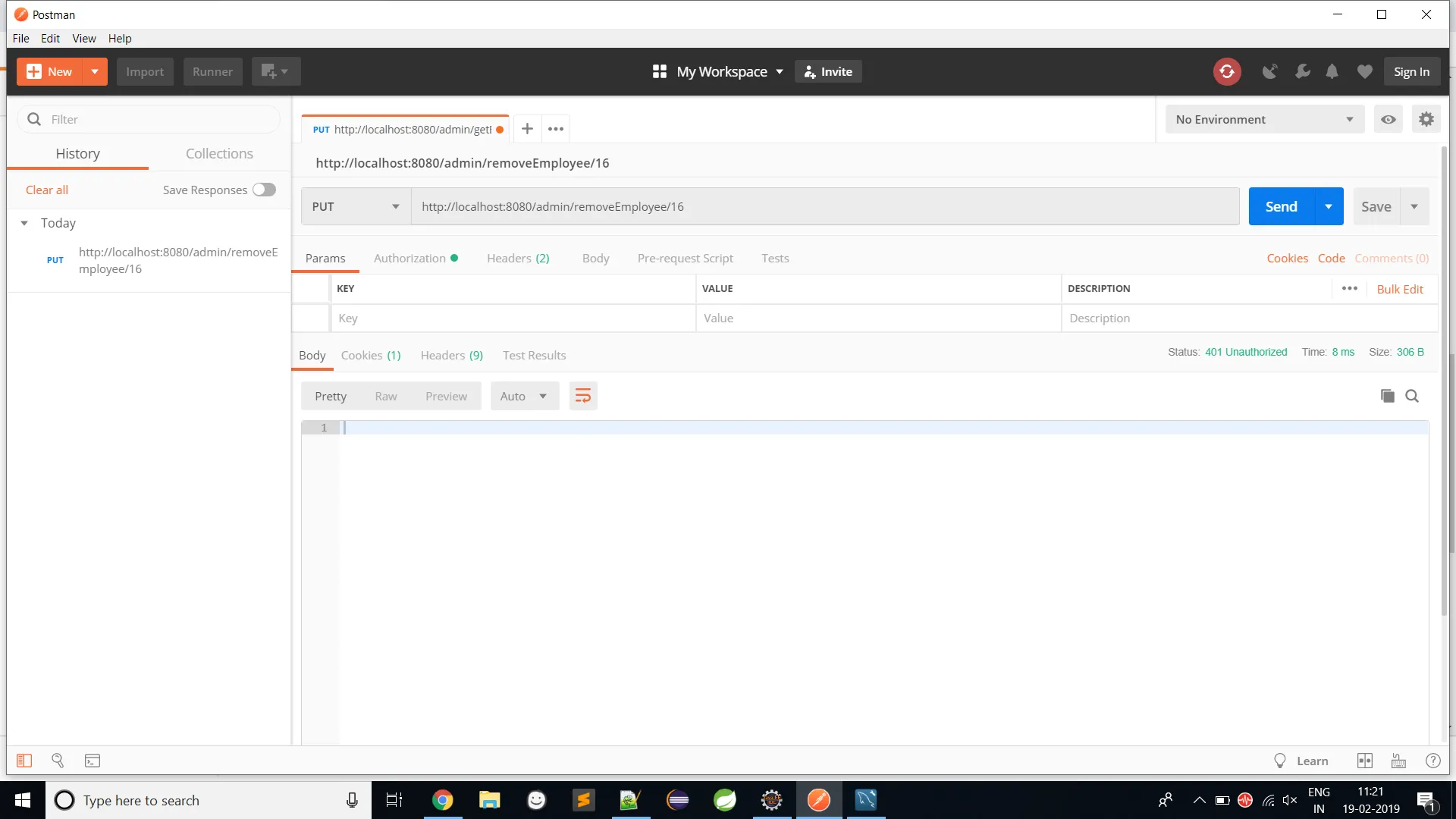
Task: Open the satellite capture requests icon
Action: click(x=1269, y=72)
